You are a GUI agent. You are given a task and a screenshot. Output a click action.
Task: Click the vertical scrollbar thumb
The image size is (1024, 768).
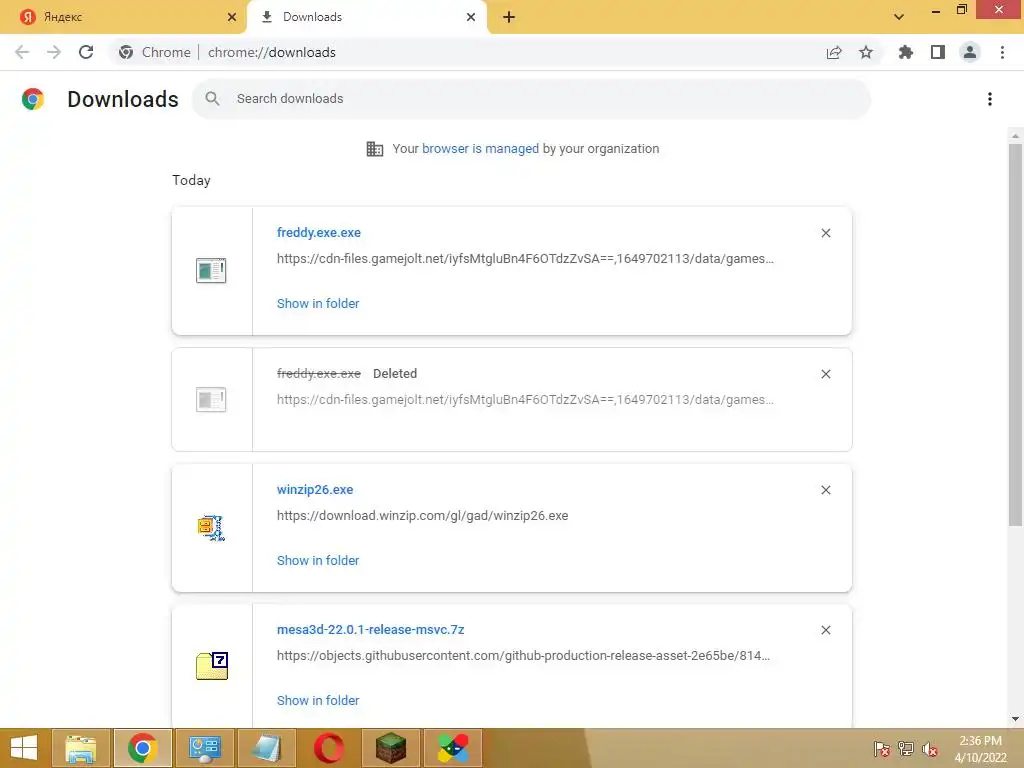1015,334
